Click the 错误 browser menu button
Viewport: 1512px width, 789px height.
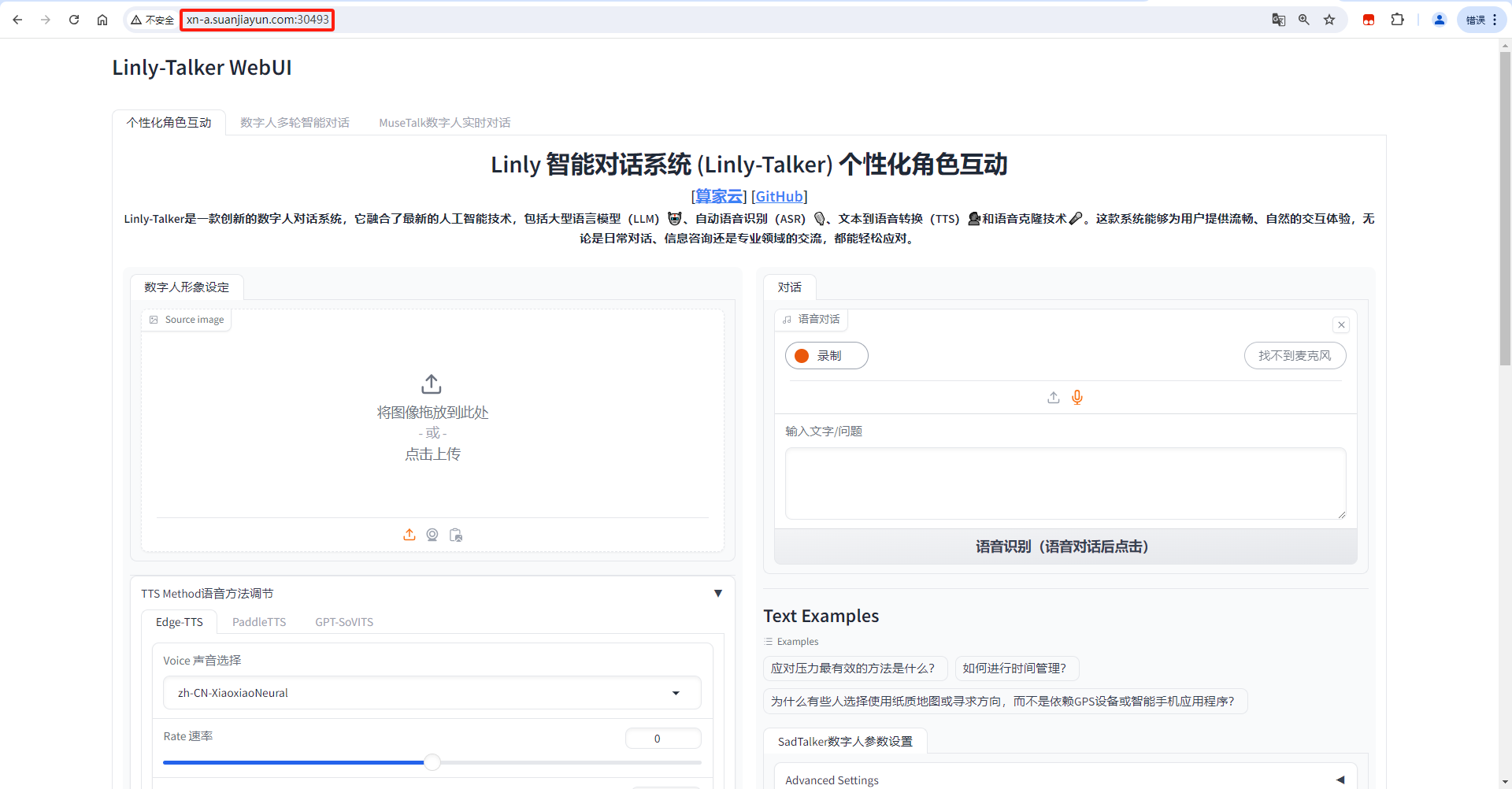1481,20
